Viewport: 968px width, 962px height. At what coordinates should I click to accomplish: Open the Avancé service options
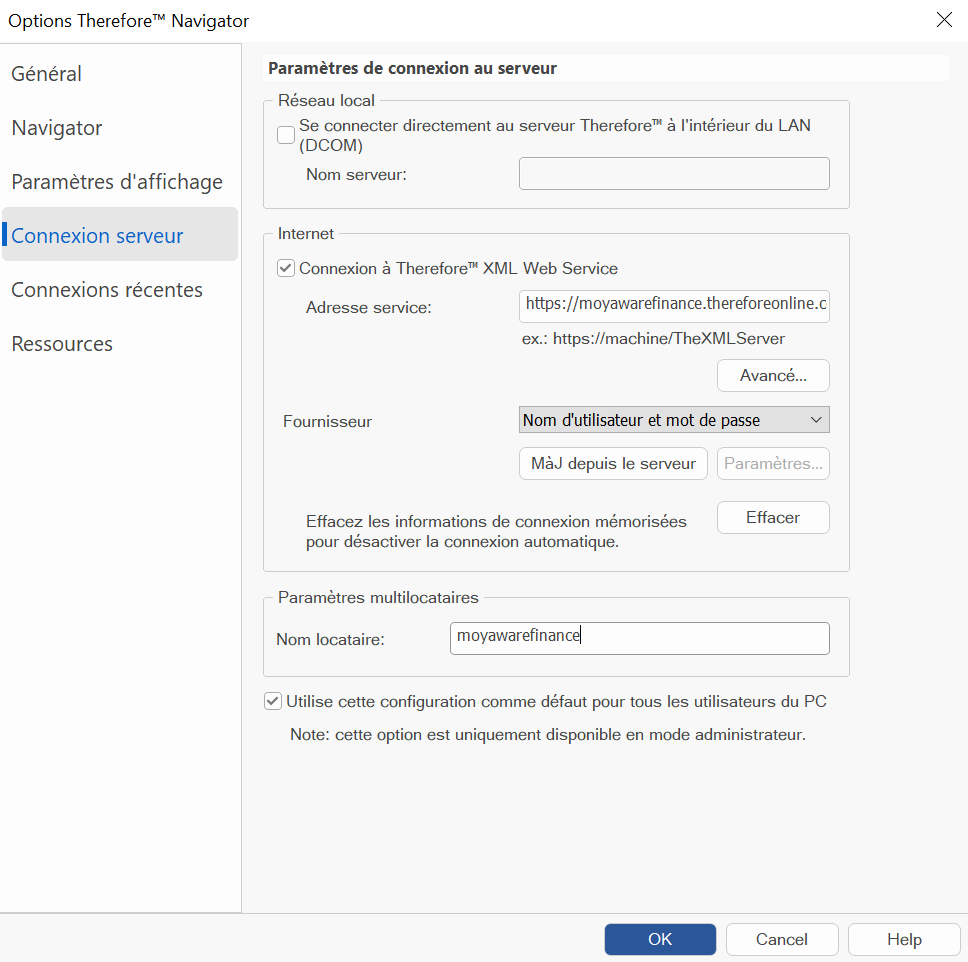[772, 375]
